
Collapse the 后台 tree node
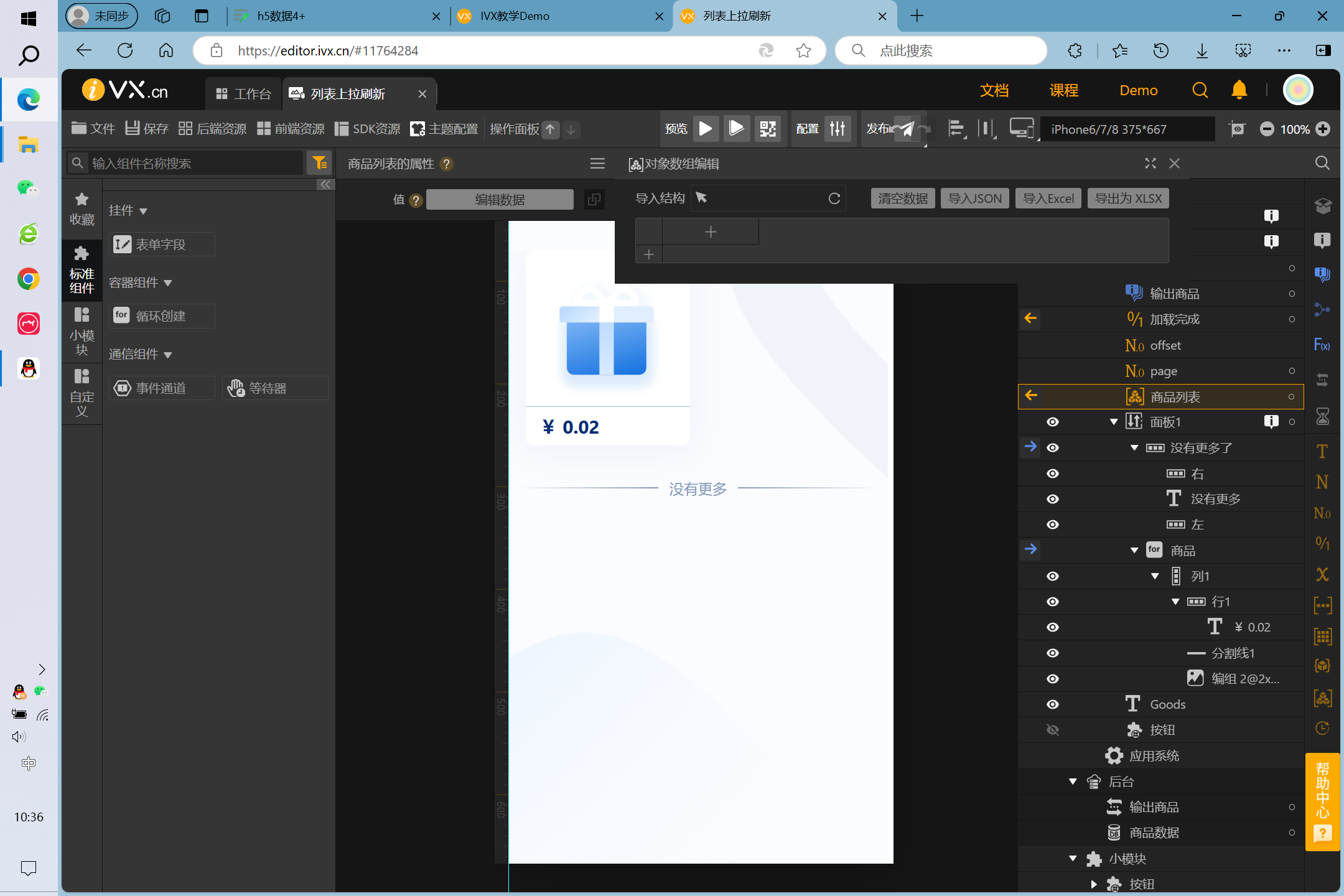[1073, 782]
